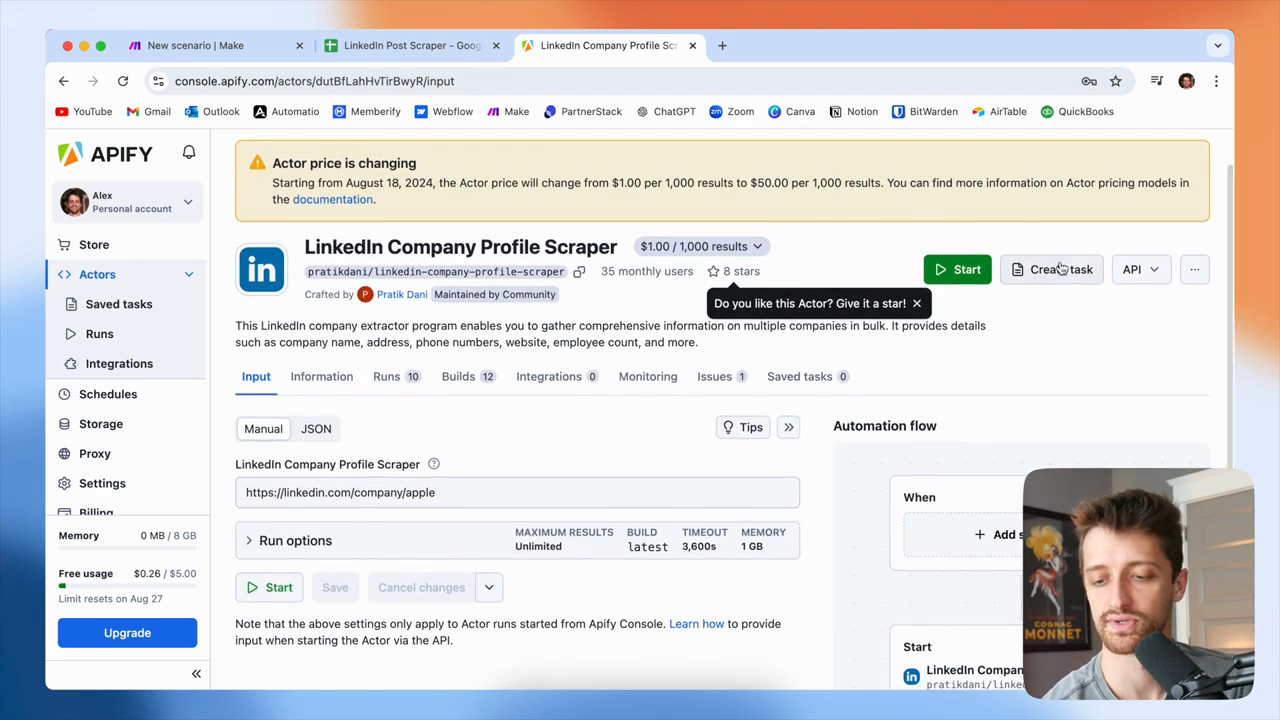Click the help icon beside scraper label
The image size is (1280, 720).
pyautogui.click(x=434, y=464)
